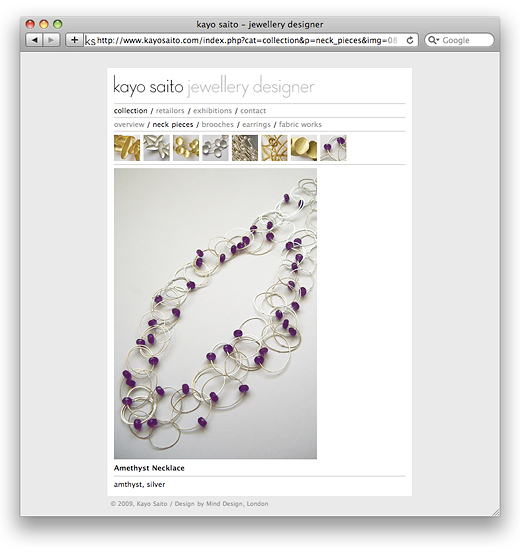Reload the page with refresh icon
Viewport: 520px width, 553px height.
(x=410, y=40)
